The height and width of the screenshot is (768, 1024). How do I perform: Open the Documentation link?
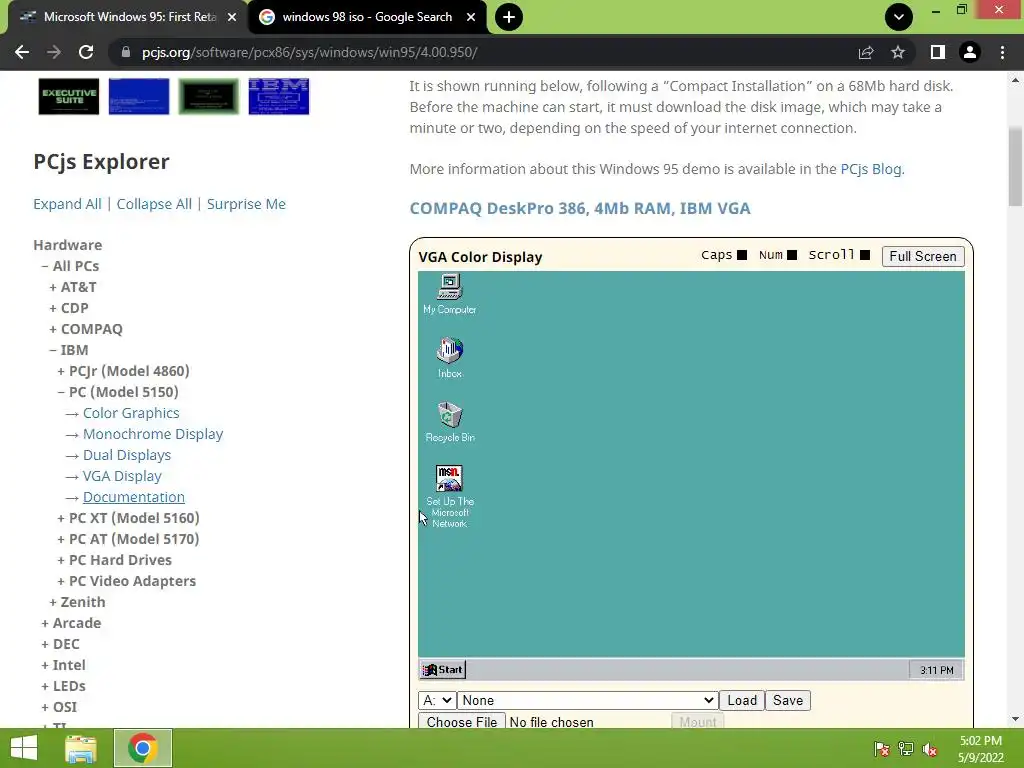(x=133, y=497)
